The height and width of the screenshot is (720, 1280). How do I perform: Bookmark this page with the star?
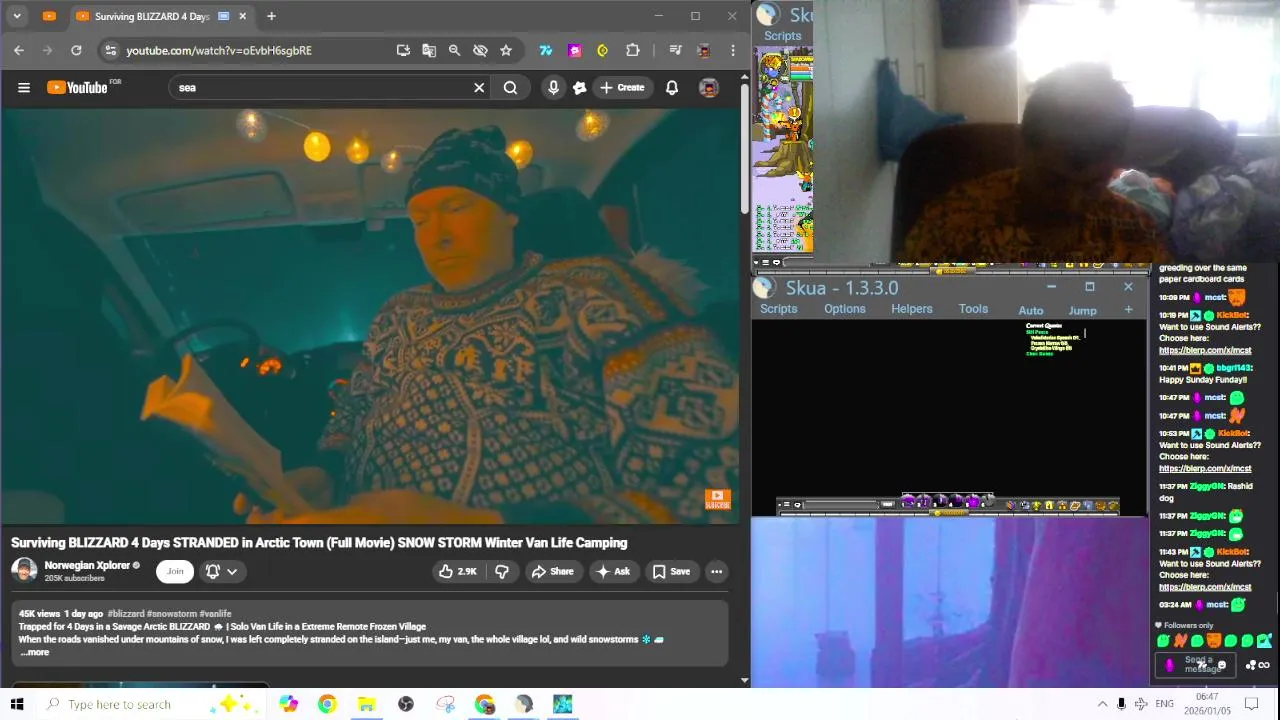pyautogui.click(x=506, y=50)
